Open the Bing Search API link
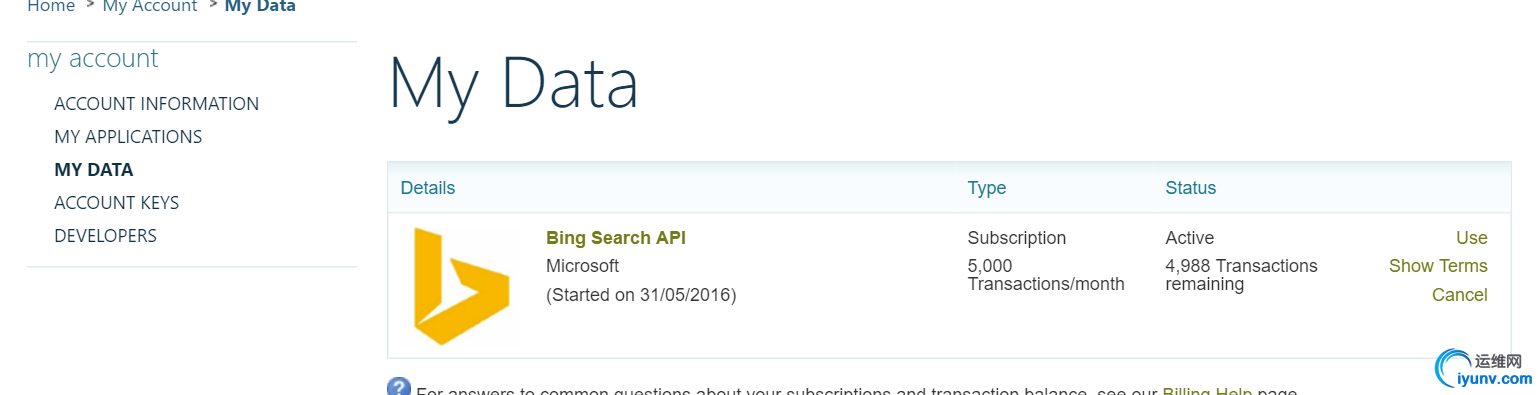This screenshot has width=1538, height=395. (x=616, y=238)
